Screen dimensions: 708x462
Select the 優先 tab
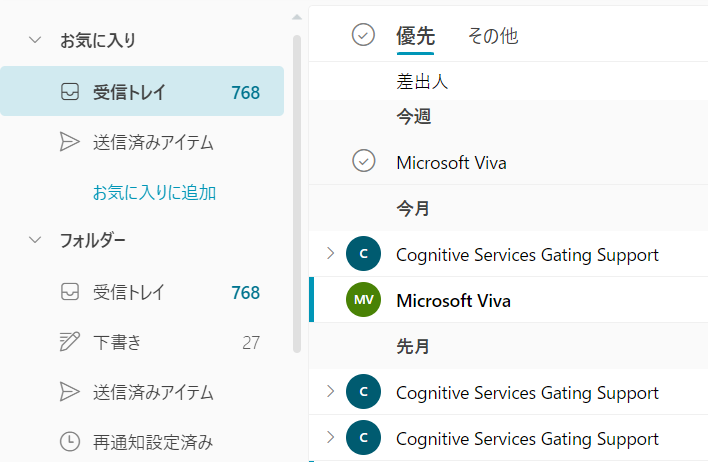(x=415, y=36)
